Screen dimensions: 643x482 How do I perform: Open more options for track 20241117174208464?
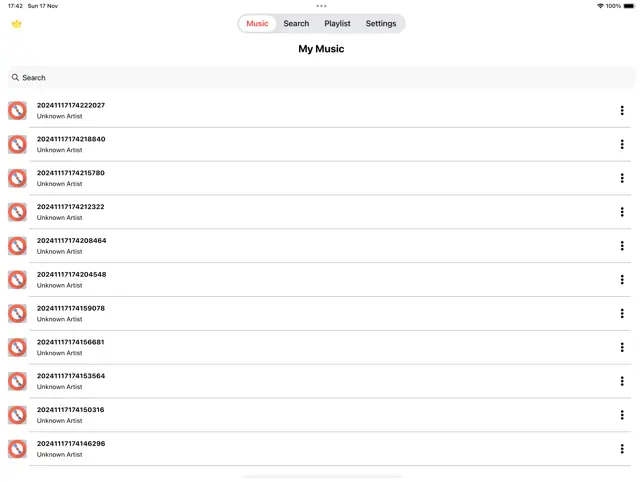coord(622,246)
